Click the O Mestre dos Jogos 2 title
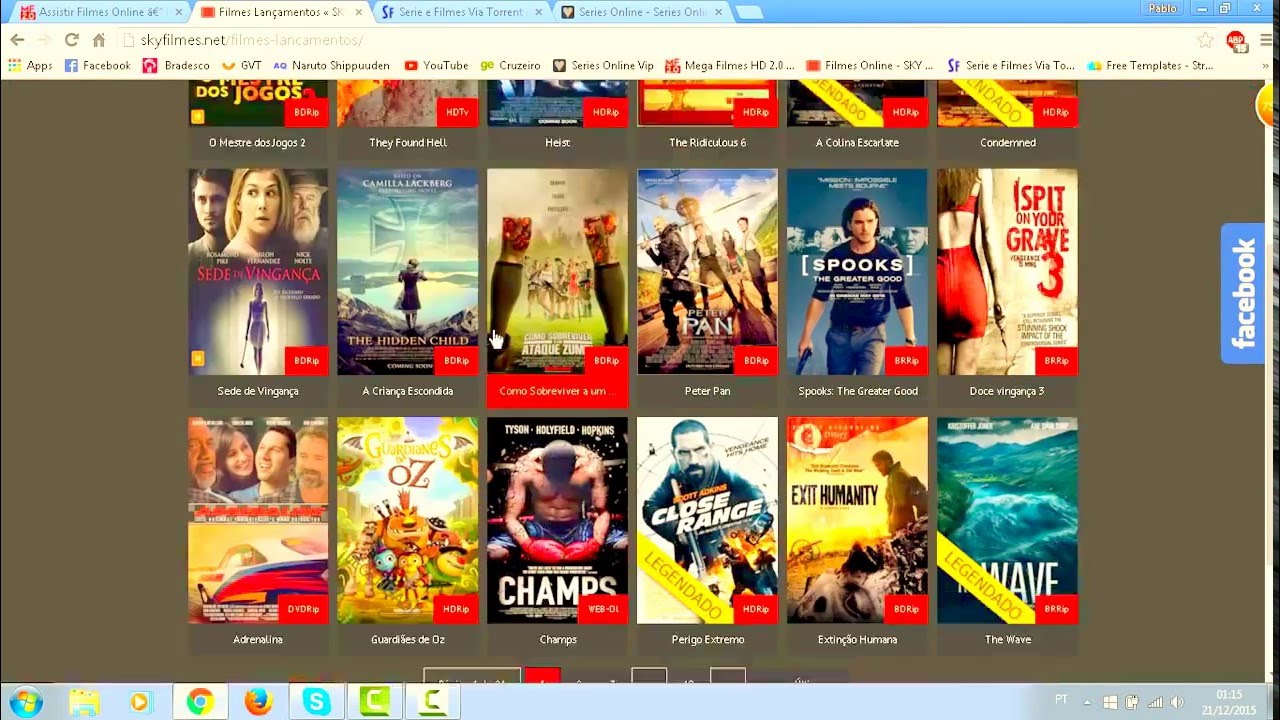1280x720 pixels. click(x=258, y=142)
